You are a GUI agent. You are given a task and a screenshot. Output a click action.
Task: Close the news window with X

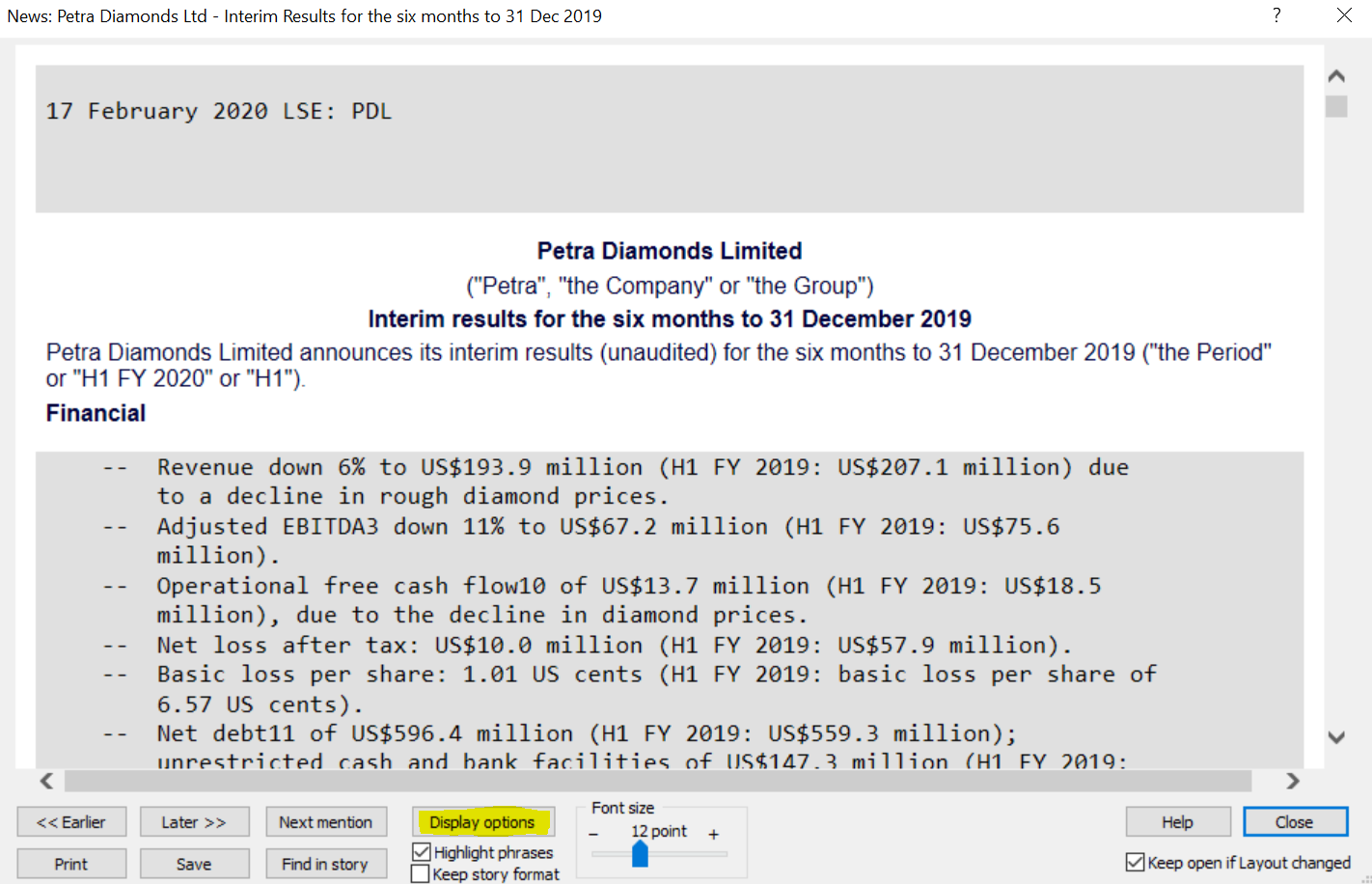pos(1344,15)
